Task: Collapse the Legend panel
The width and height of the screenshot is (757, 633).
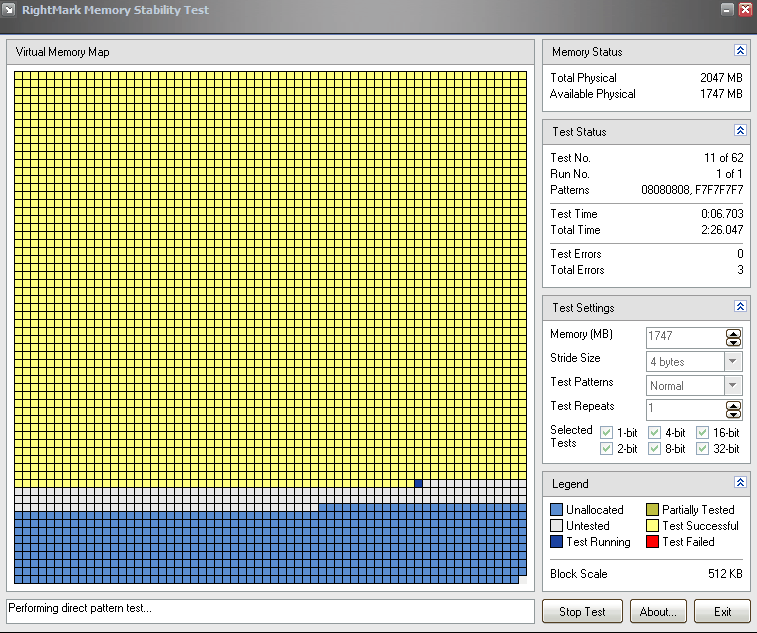Action: click(740, 482)
